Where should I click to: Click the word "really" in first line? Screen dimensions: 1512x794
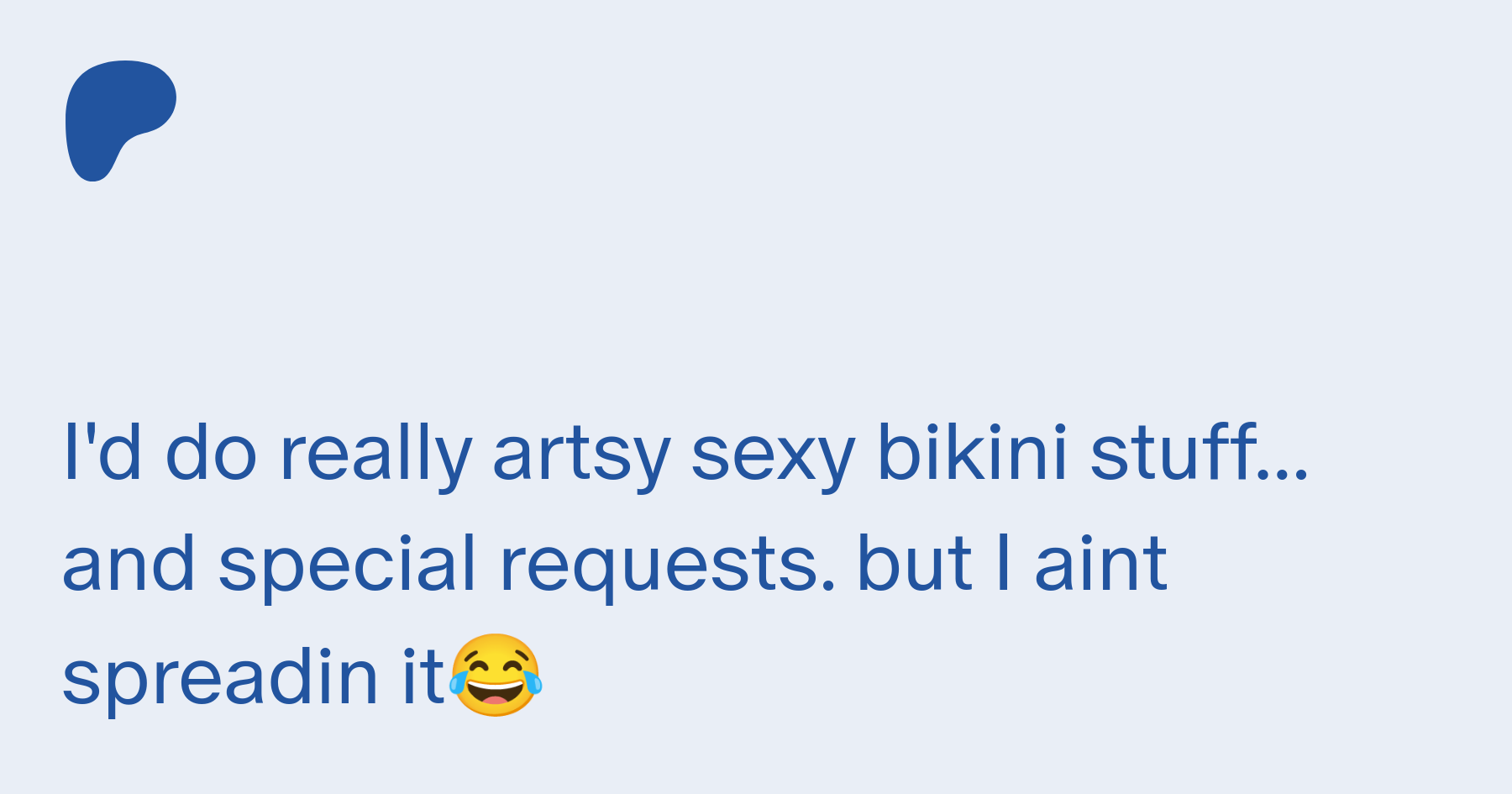click(375, 456)
